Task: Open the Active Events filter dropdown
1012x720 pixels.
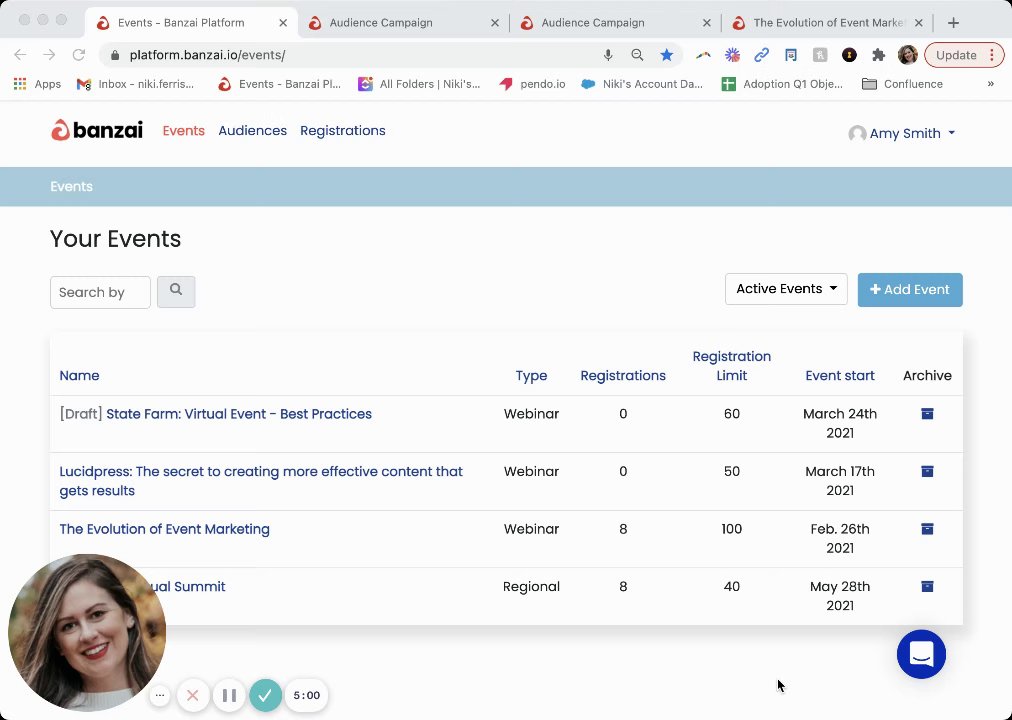Action: click(x=786, y=289)
